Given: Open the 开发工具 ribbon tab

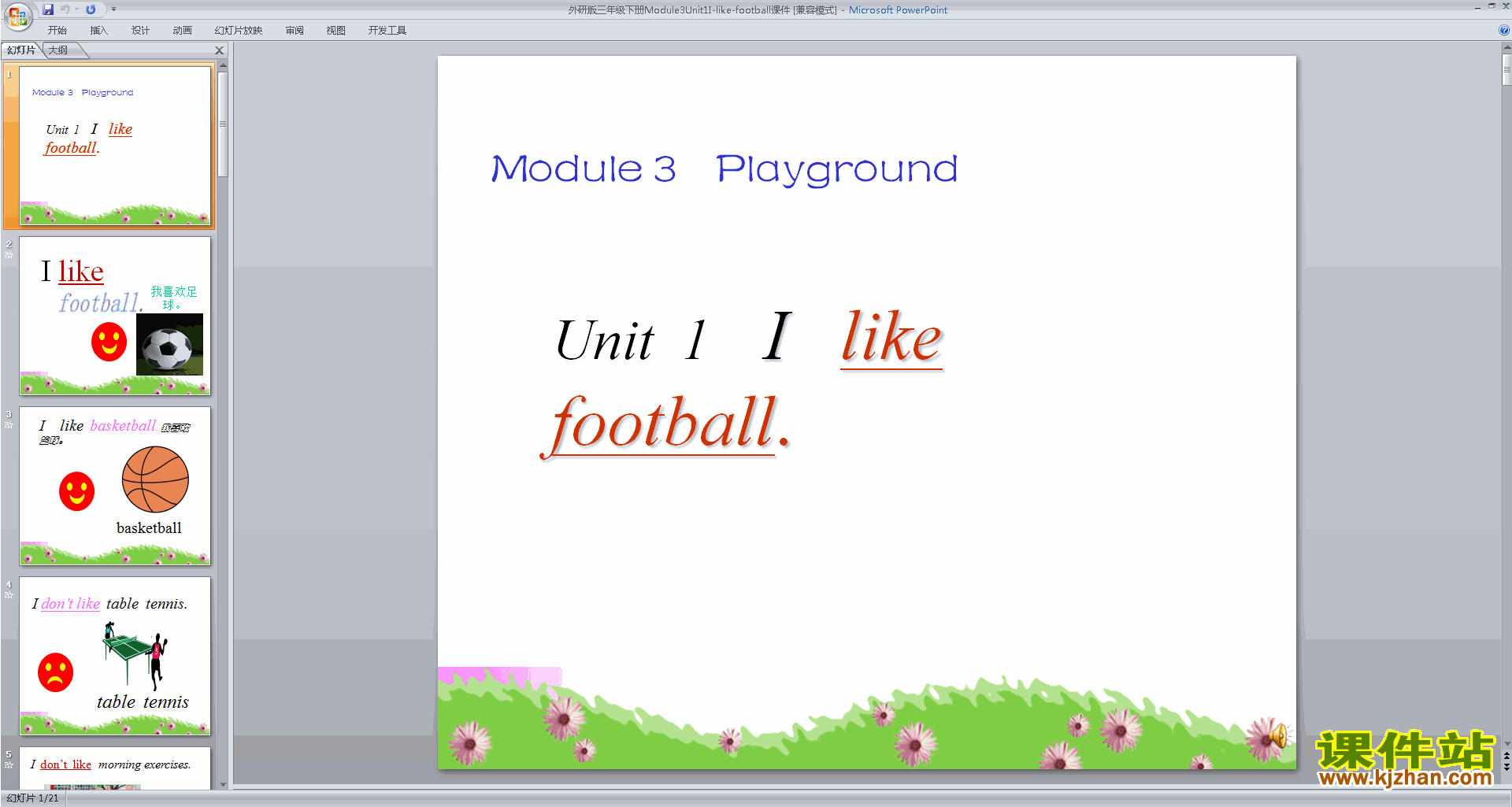Looking at the screenshot, I should (x=387, y=31).
